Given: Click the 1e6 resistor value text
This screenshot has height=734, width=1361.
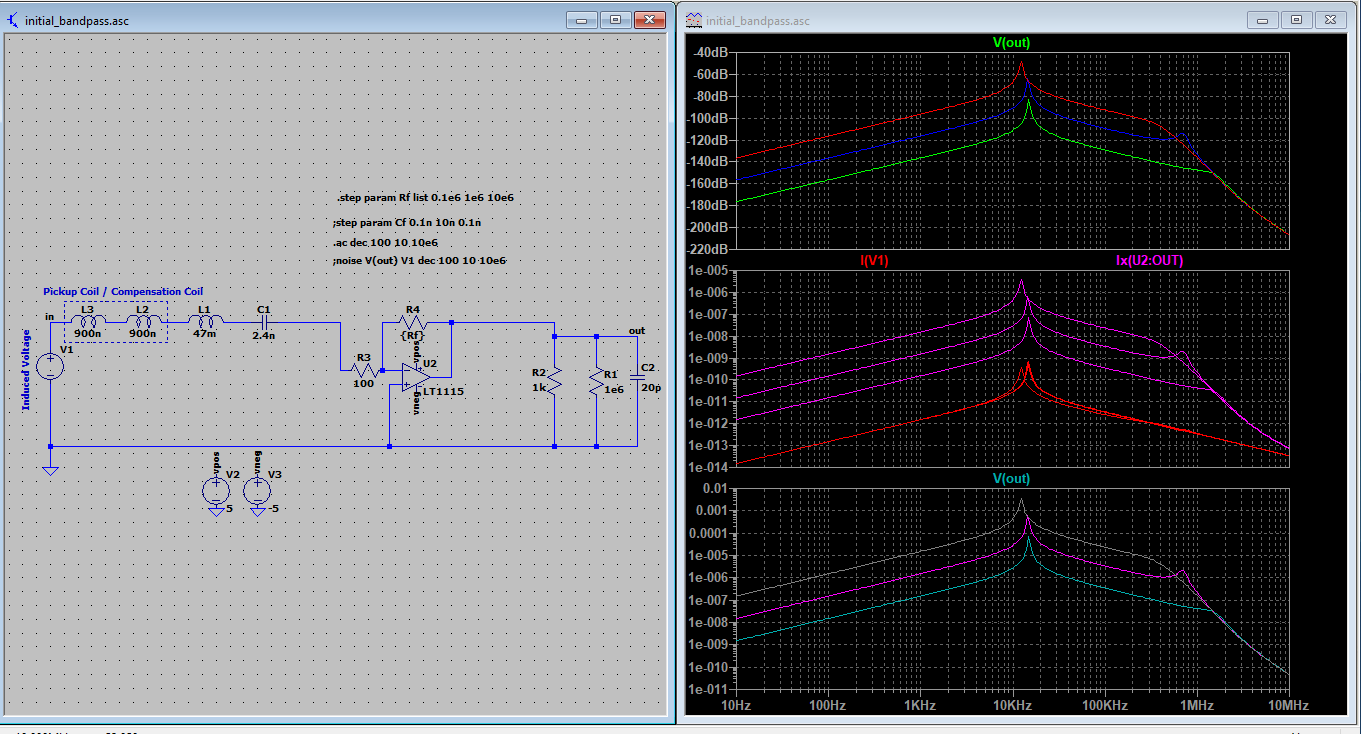Looking at the screenshot, I should 613,389.
